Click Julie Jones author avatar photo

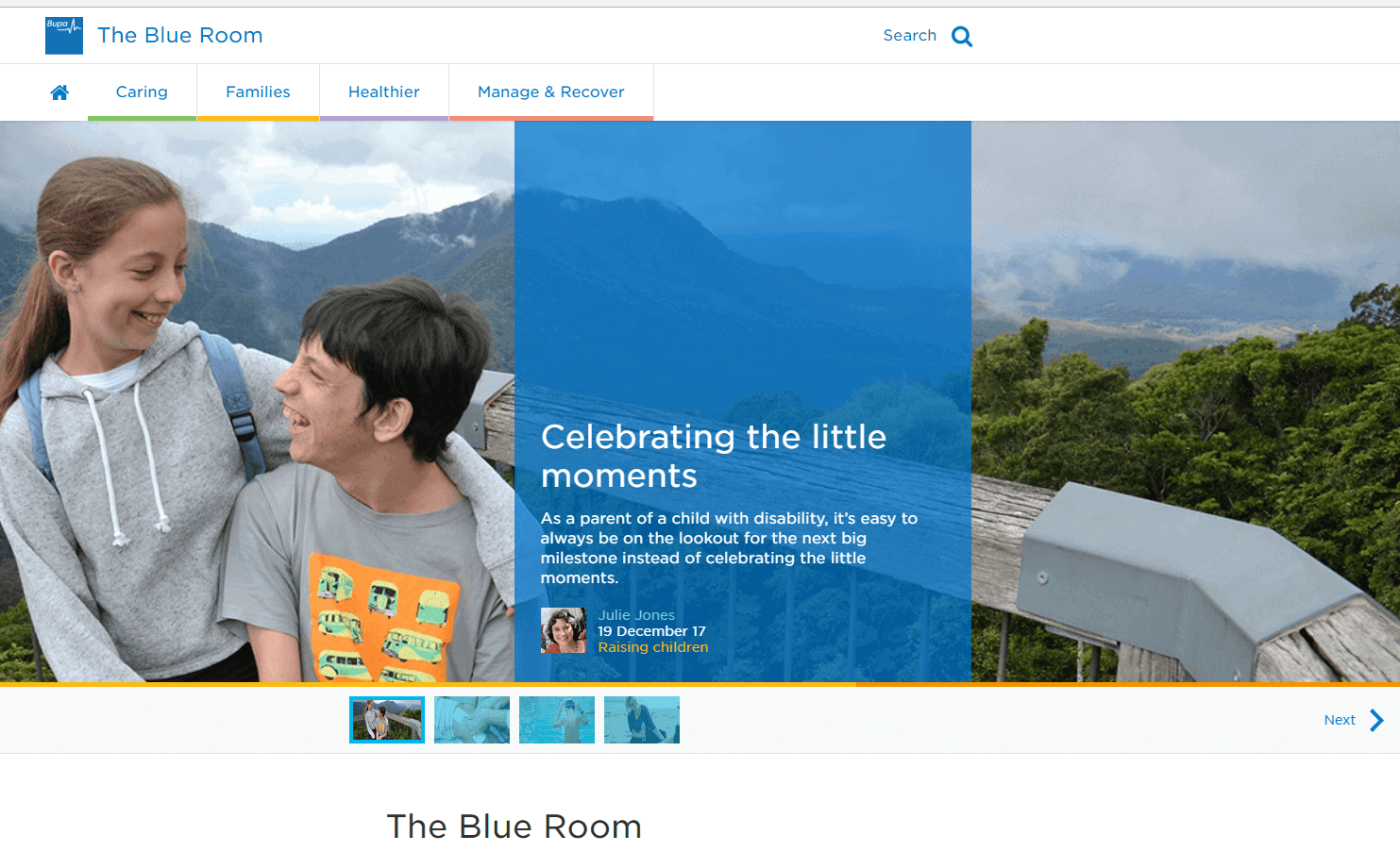tap(564, 630)
